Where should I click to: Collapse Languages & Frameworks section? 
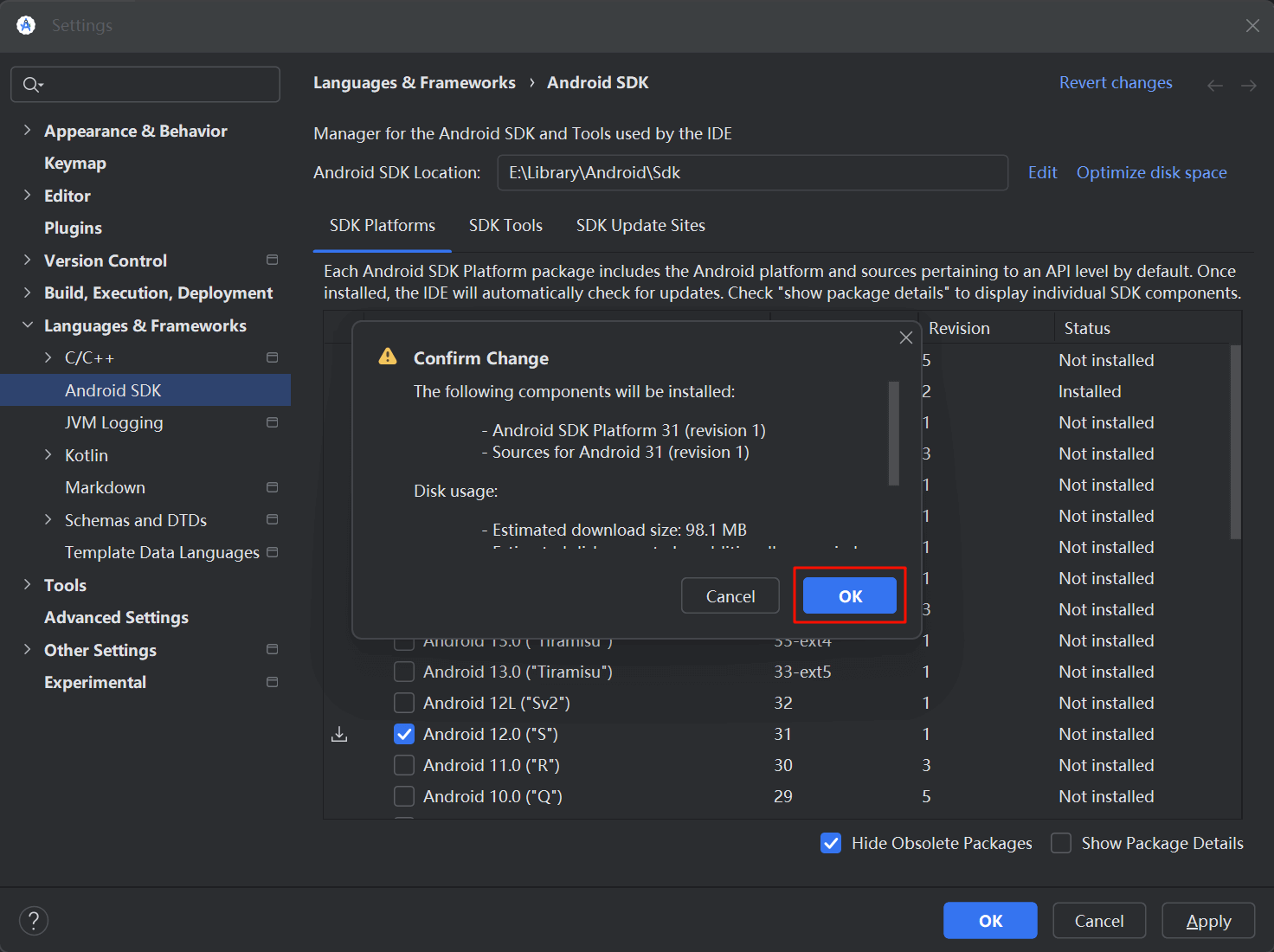27,325
